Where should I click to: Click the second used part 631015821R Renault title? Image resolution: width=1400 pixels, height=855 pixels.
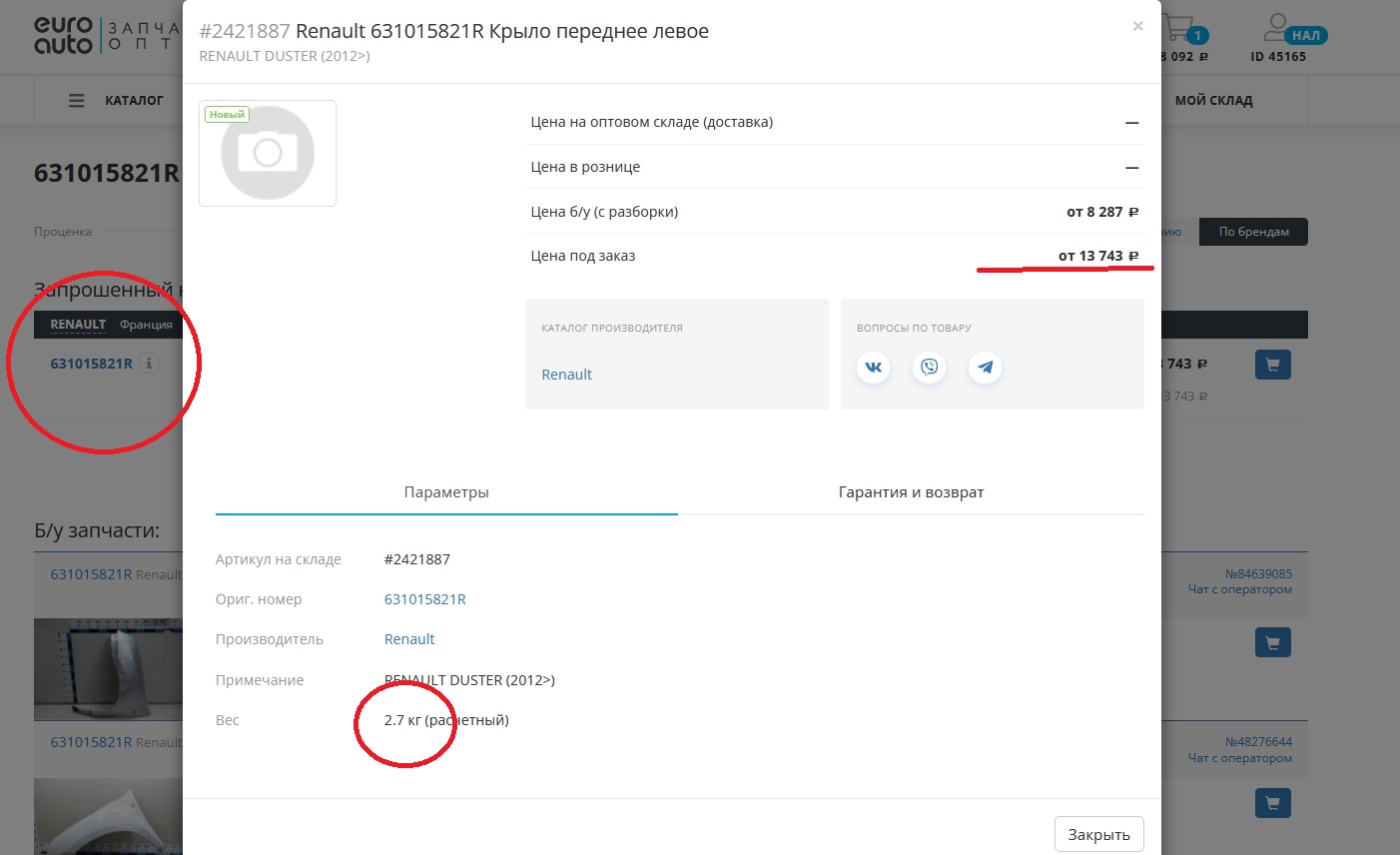click(x=116, y=742)
